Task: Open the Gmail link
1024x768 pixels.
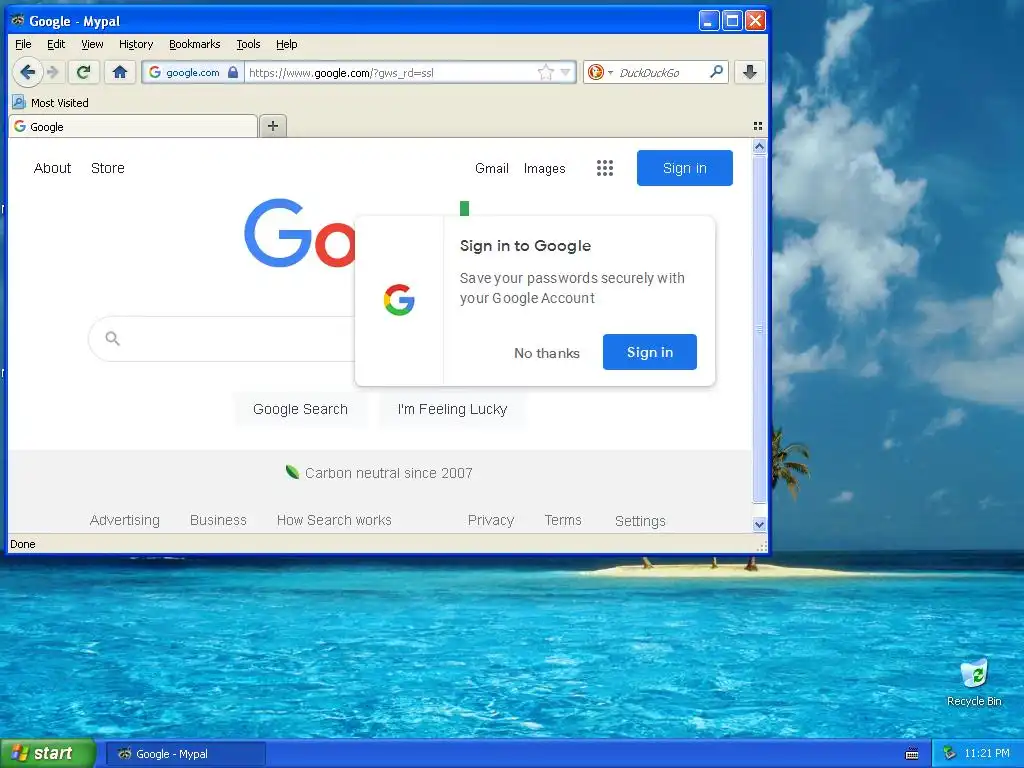Action: (x=492, y=168)
